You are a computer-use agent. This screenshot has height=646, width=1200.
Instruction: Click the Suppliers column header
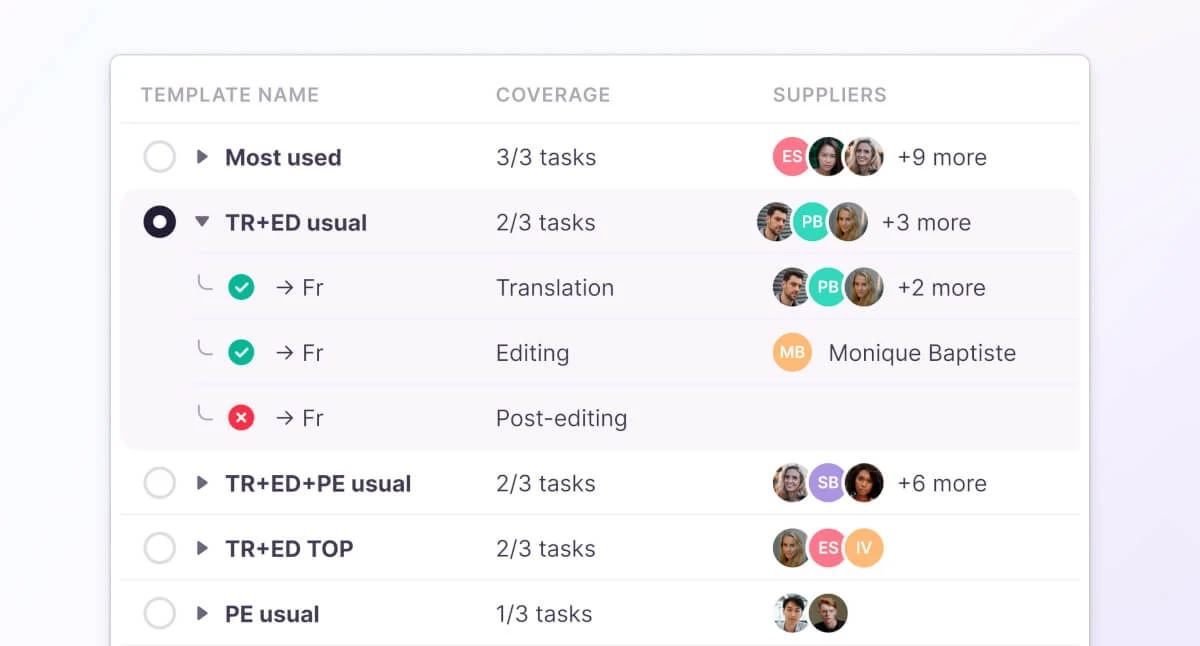(x=829, y=95)
